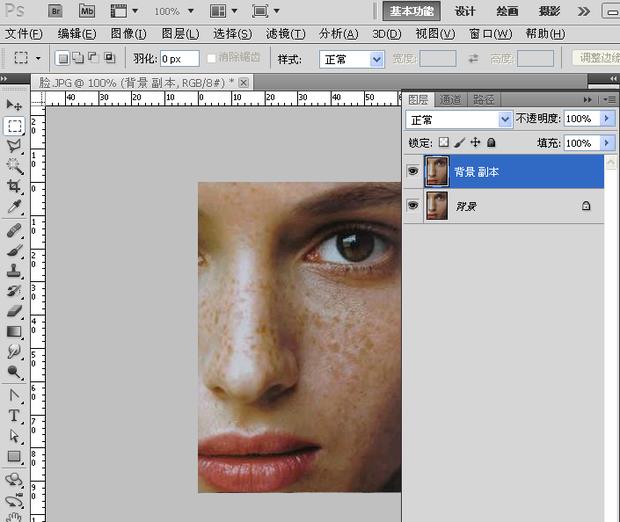Launch Bridge from the Br icon
This screenshot has height=522, width=620.
click(x=56, y=11)
